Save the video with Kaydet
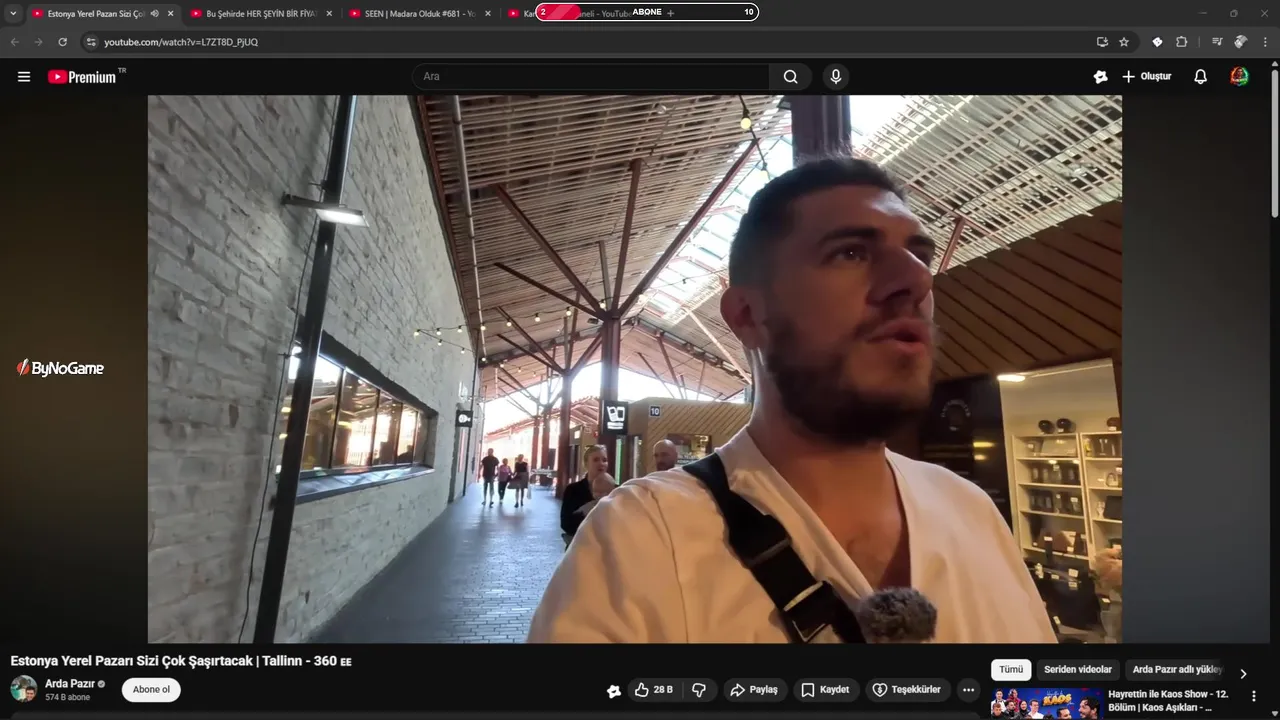The image size is (1280, 720). (x=825, y=690)
